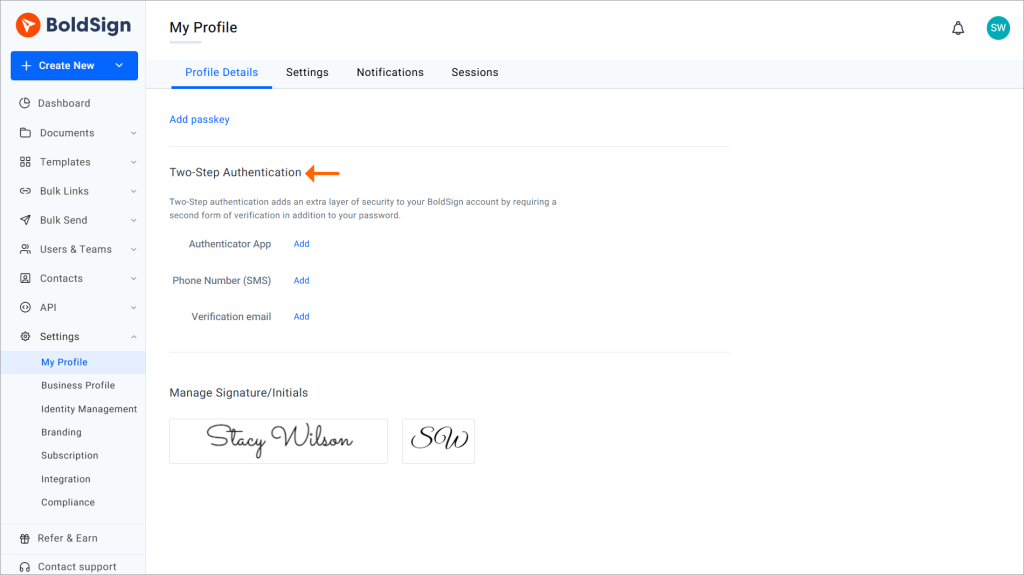1024x575 pixels.
Task: Add a Verification email
Action: click(301, 316)
